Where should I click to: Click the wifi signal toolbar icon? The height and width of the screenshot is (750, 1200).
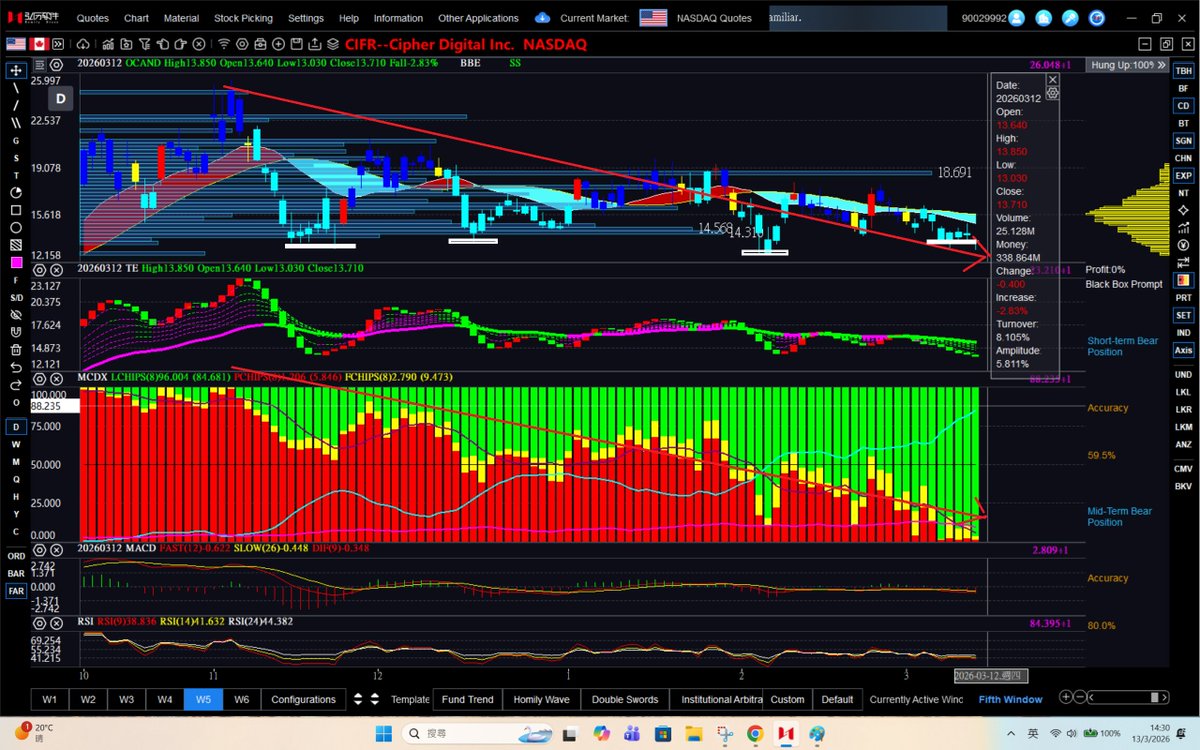click(223, 44)
